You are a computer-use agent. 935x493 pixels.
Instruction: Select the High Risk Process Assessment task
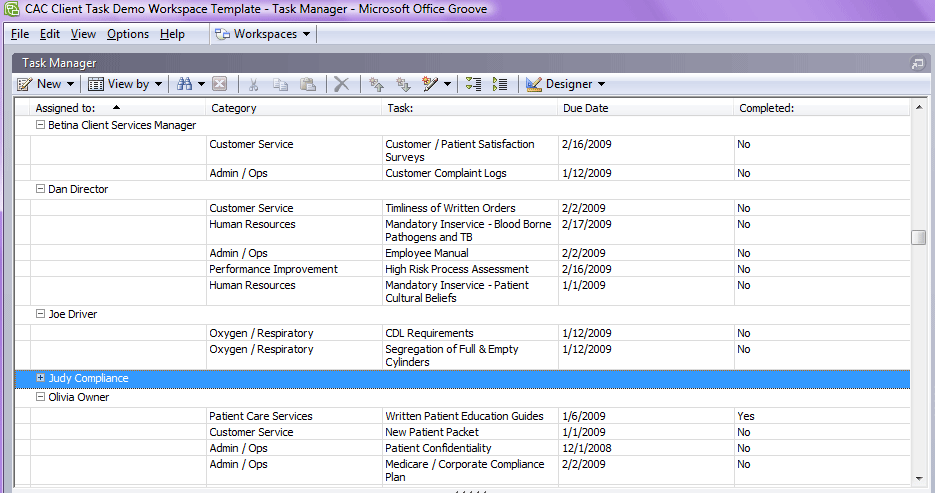click(x=457, y=269)
